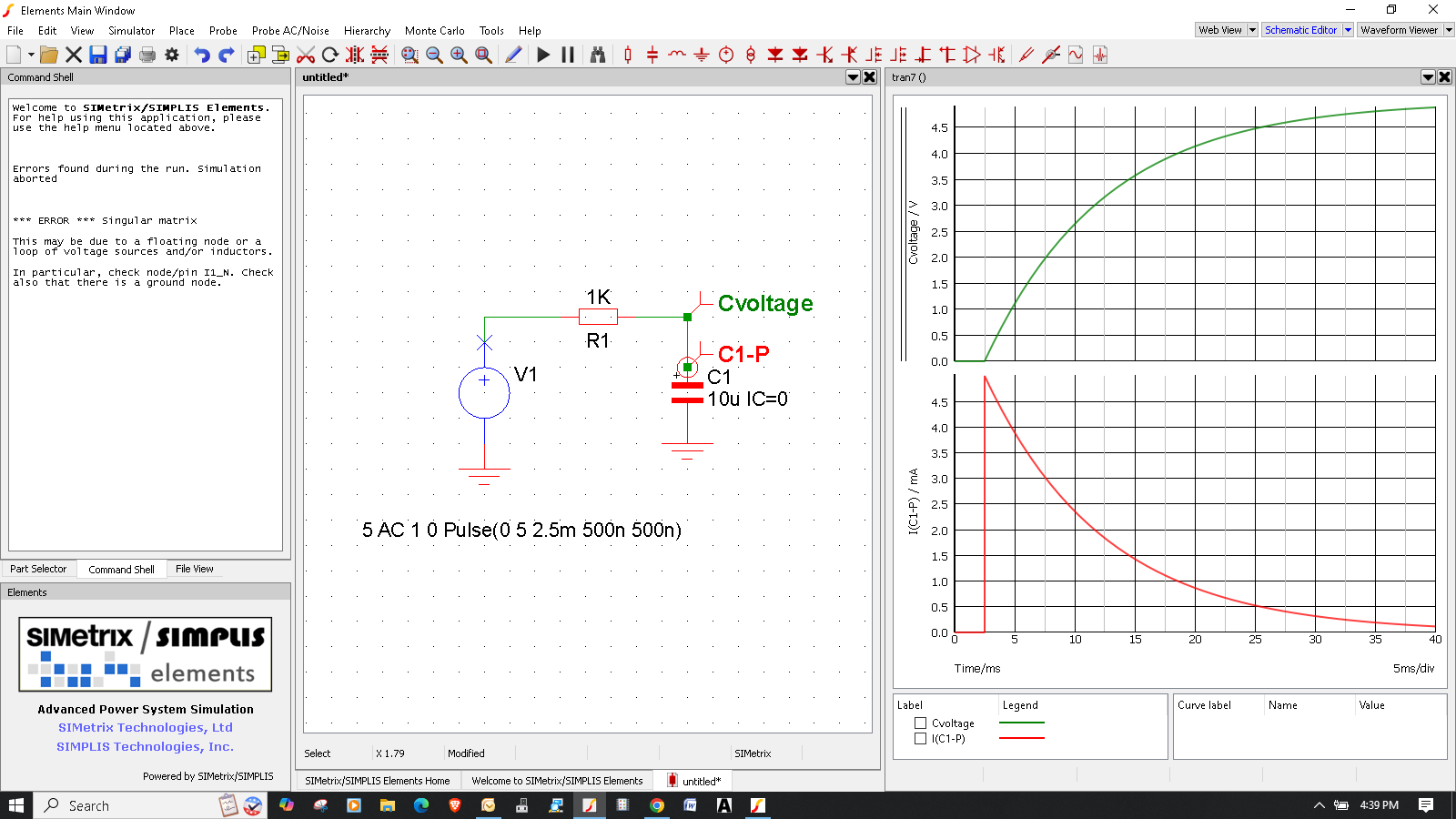Open Welcome to SIMetrix/SIMPLIS Elements tab
Screen dimensions: 1456x819
(557, 781)
